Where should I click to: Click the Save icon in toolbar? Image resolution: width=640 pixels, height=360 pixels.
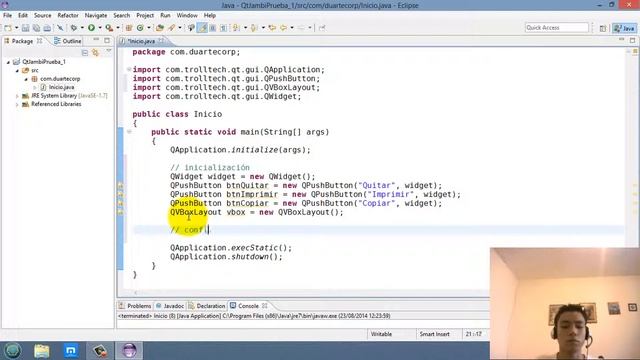(25, 28)
